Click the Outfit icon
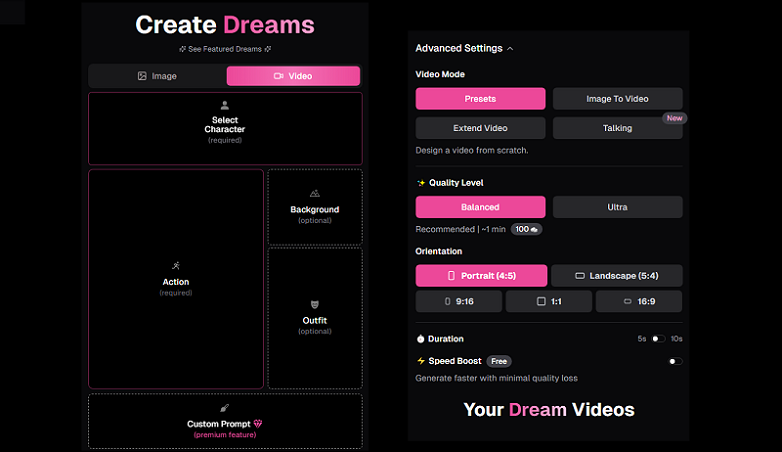782x452 pixels. 315,304
